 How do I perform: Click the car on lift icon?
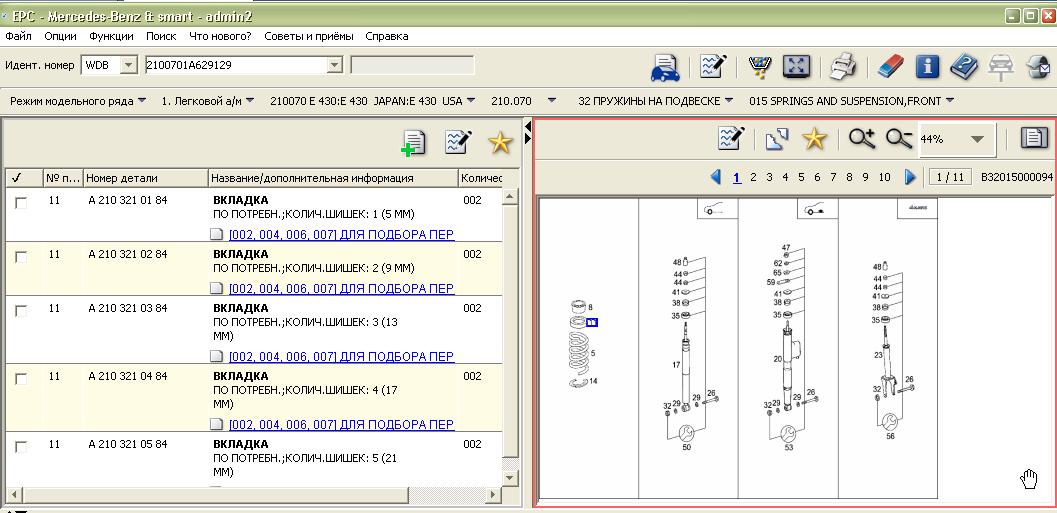pyautogui.click(x=1000, y=67)
